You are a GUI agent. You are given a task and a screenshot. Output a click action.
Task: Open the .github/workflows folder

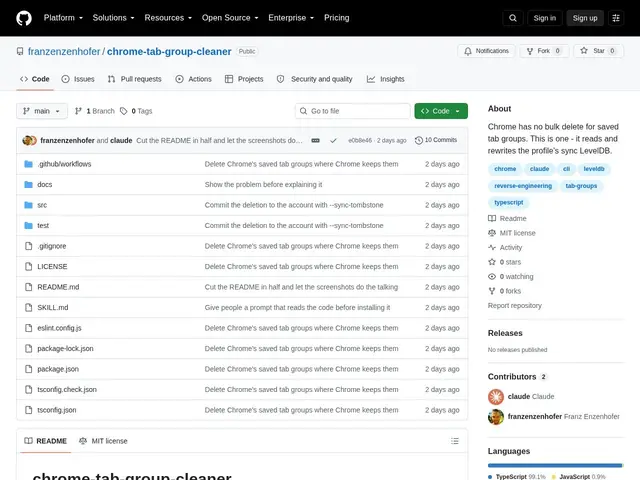[64, 164]
